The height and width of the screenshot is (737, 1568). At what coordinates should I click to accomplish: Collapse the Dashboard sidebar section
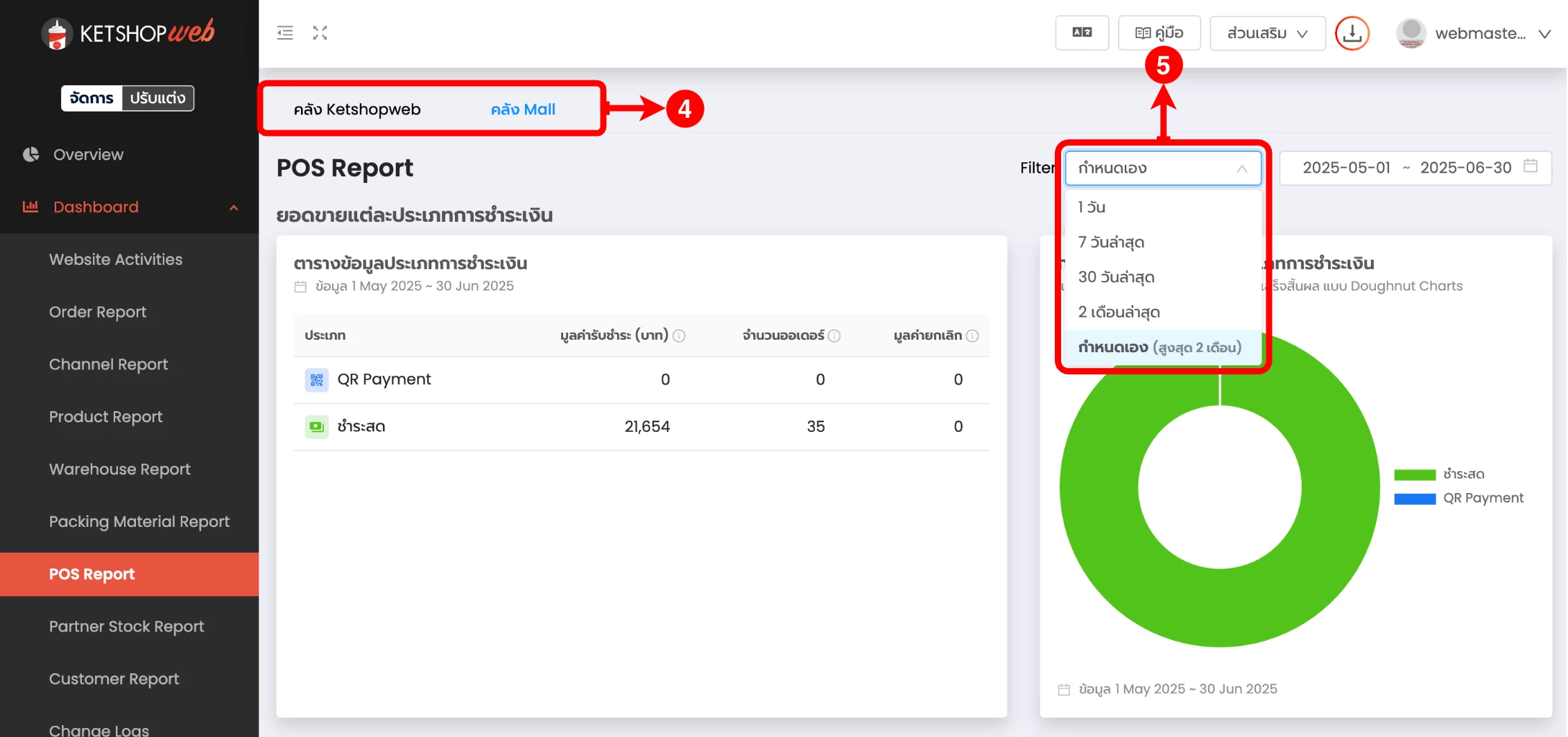tap(233, 207)
